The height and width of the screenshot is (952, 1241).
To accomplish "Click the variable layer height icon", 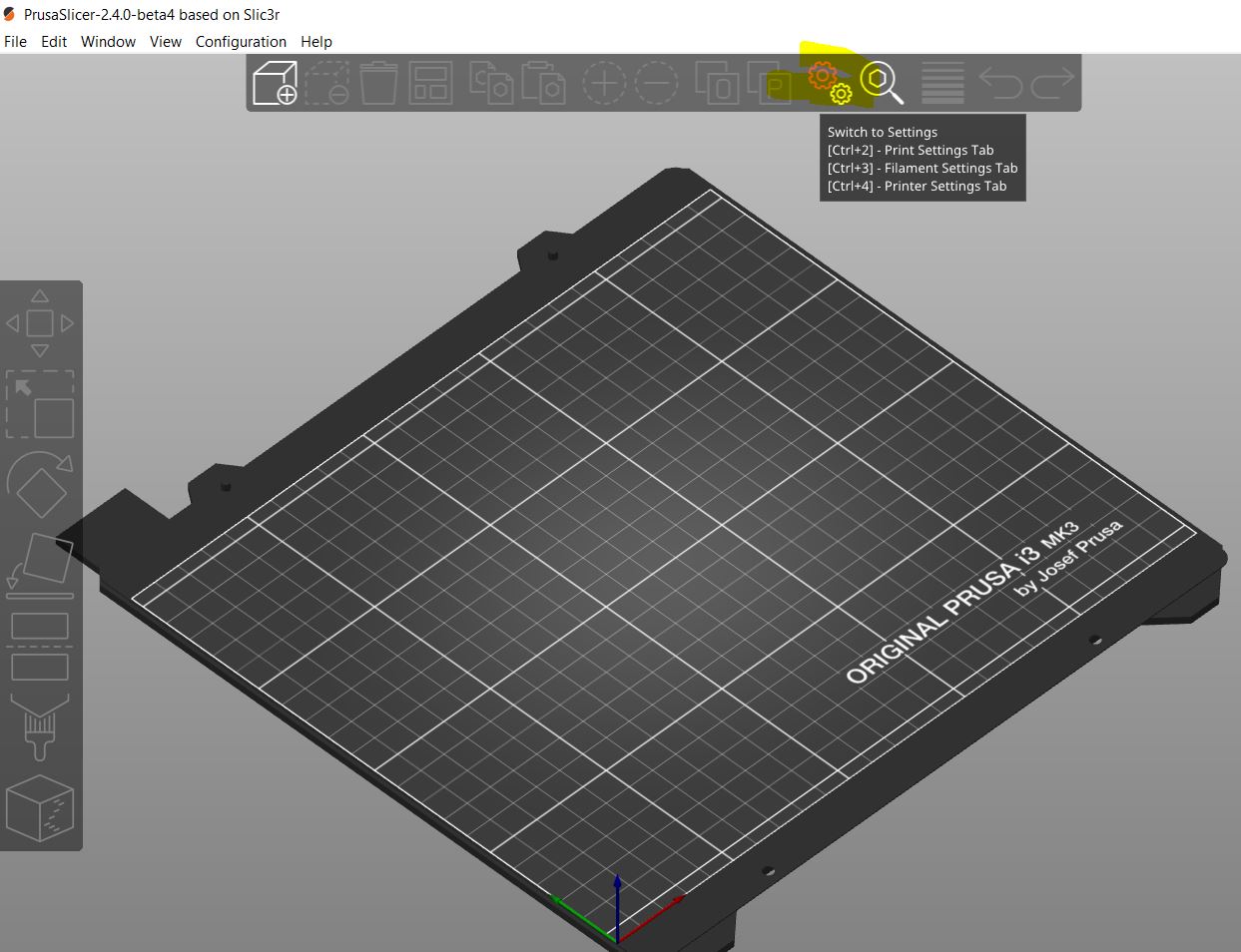I will pos(942,83).
